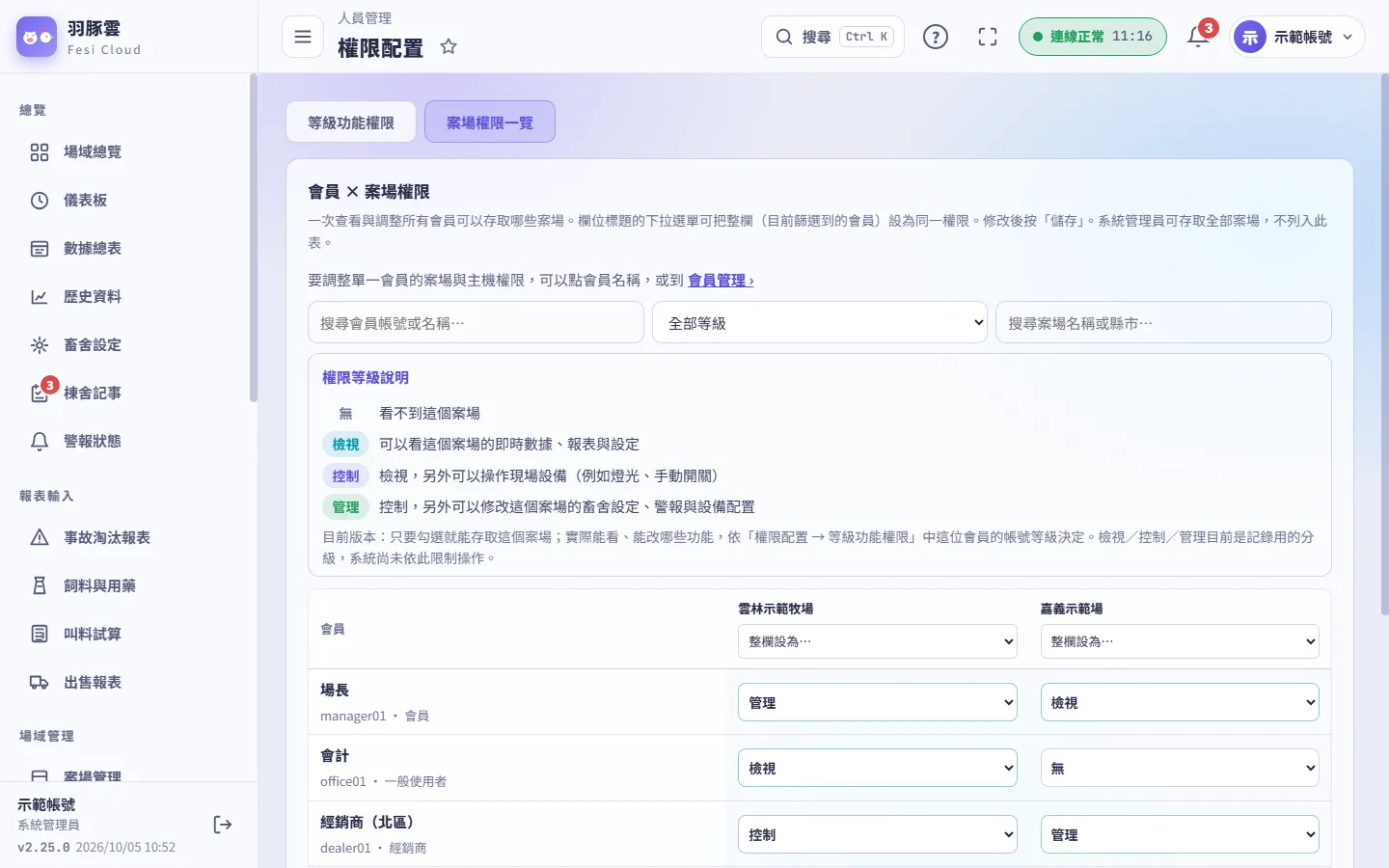Screen dimensions: 1389x868
Task: Click the 控制 legend badge
Action: [x=345, y=476]
